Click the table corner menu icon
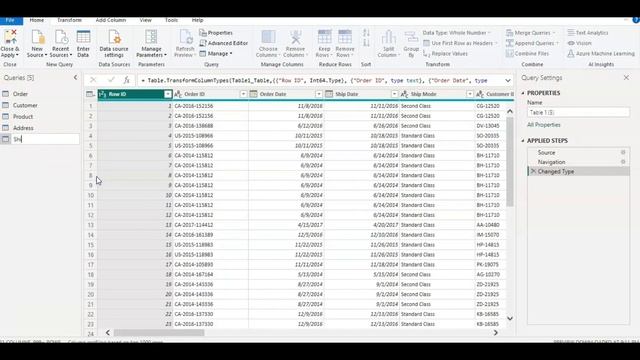 (x=90, y=94)
